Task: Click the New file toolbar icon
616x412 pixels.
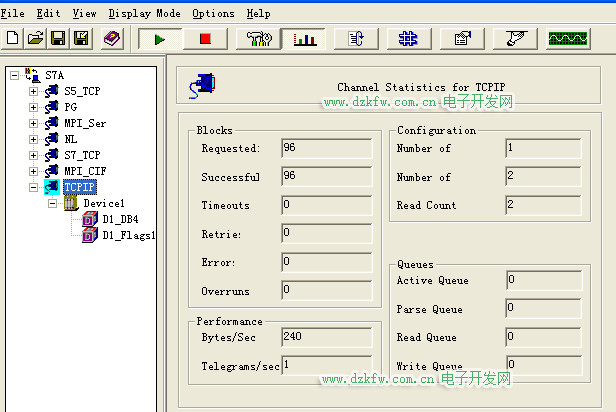Action: (13, 39)
